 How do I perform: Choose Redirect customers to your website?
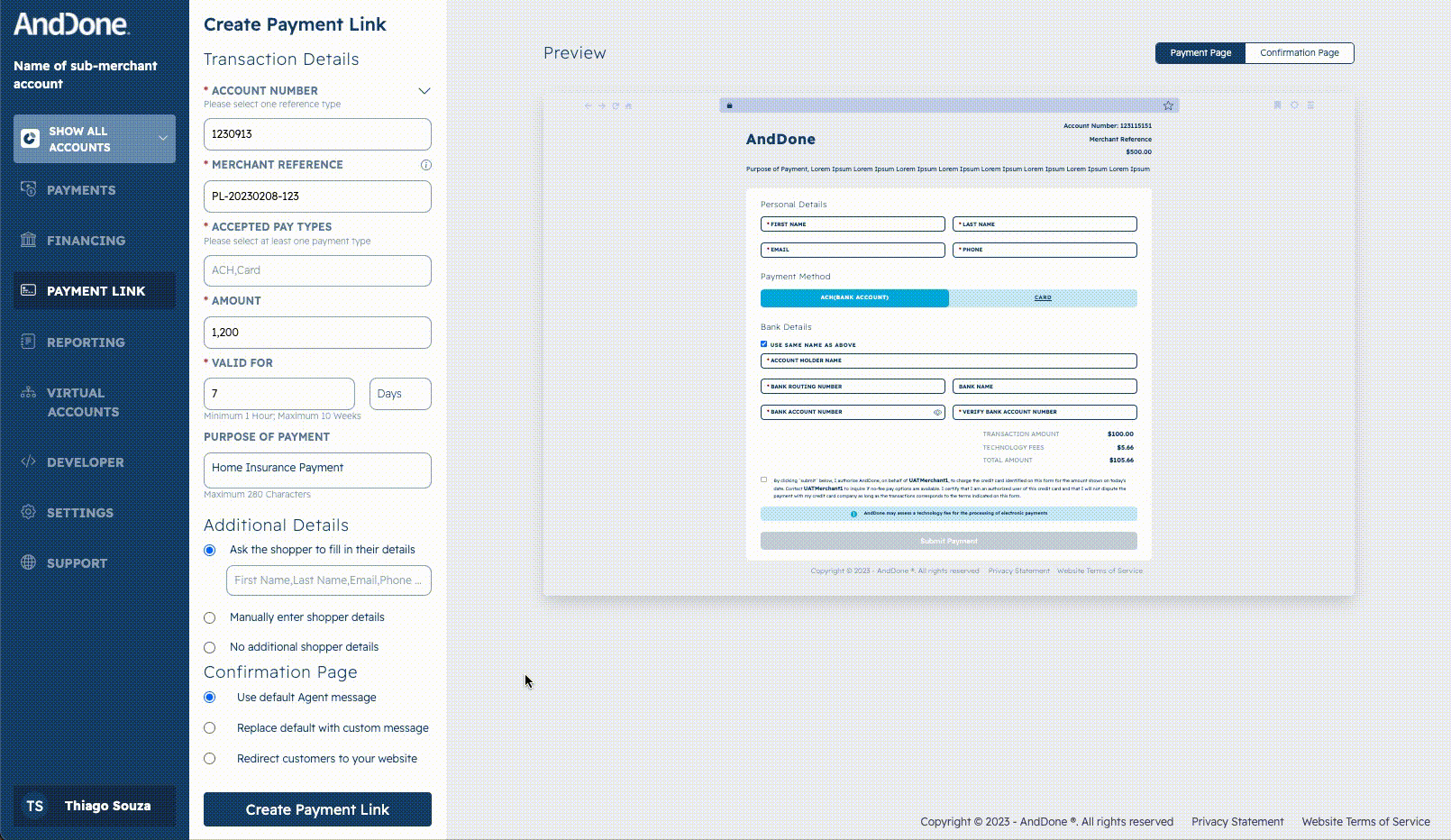coord(210,759)
